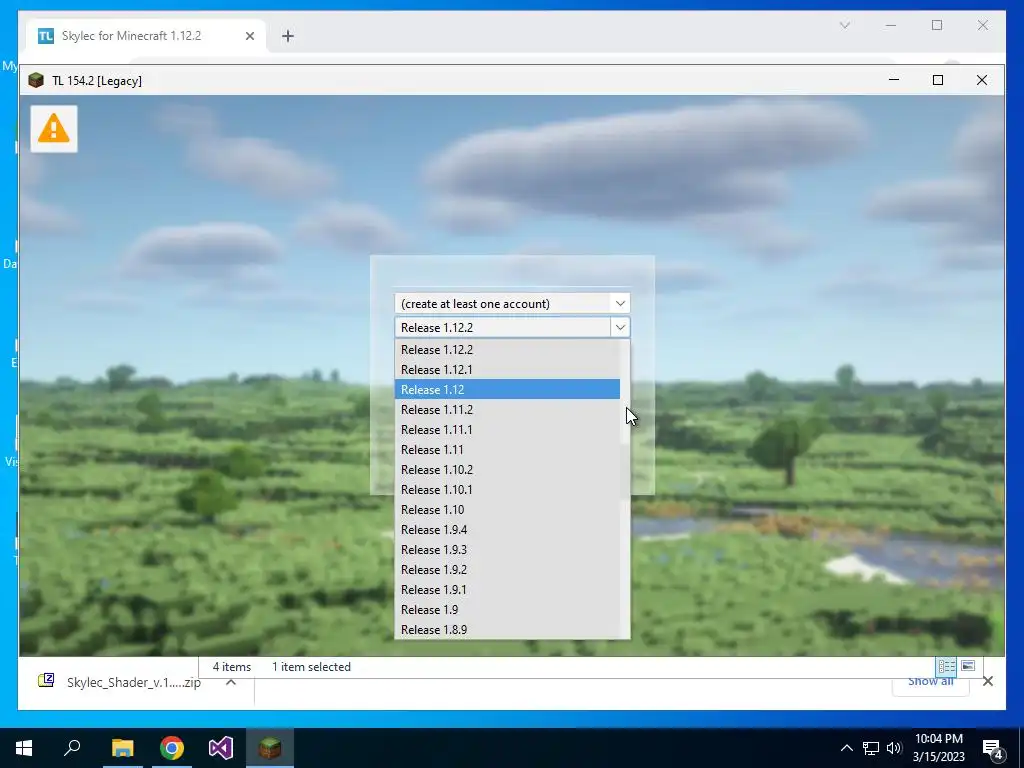Click the orange warning triangle icon
Screen dimensions: 1024x768
click(x=54, y=129)
